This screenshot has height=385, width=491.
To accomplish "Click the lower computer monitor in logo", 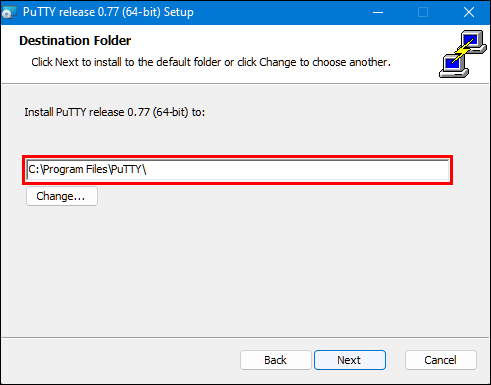I will (453, 66).
